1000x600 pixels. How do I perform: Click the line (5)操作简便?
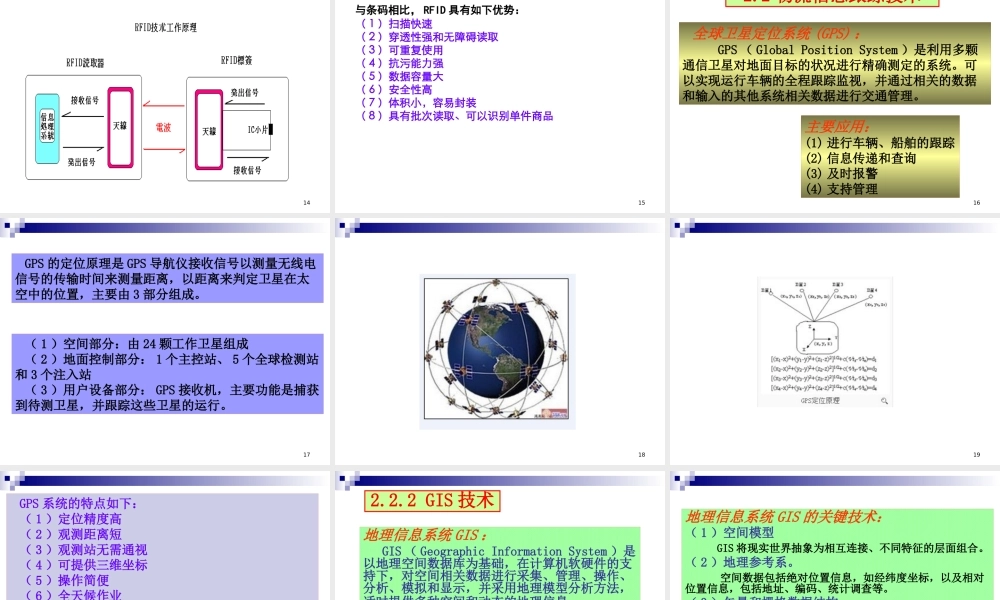[66, 580]
